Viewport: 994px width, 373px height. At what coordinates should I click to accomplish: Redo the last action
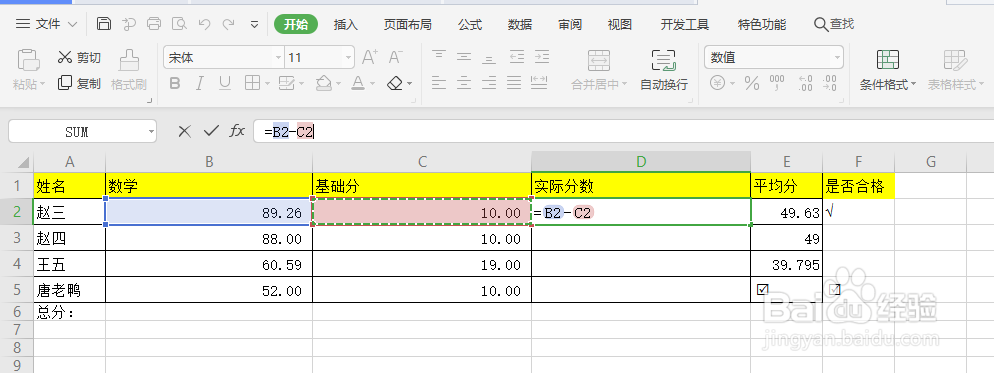(229, 24)
